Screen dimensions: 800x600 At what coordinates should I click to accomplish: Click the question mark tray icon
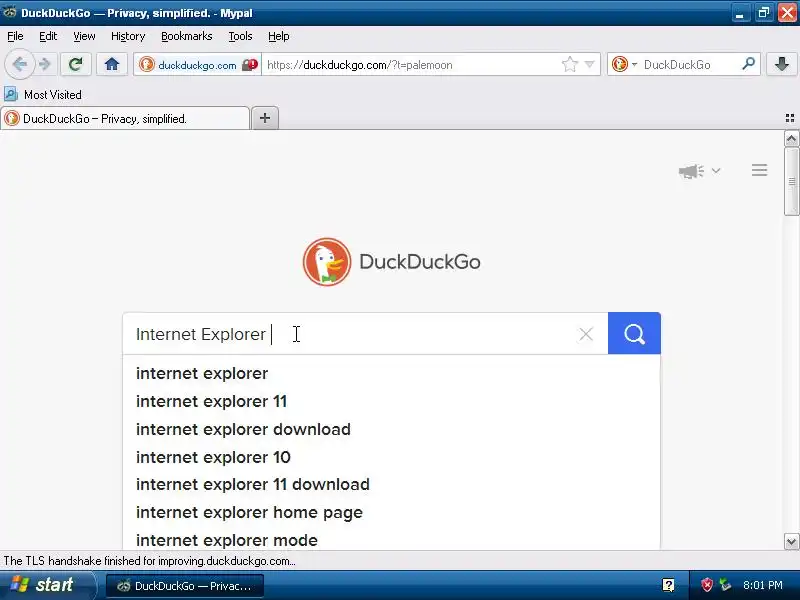[x=668, y=585]
